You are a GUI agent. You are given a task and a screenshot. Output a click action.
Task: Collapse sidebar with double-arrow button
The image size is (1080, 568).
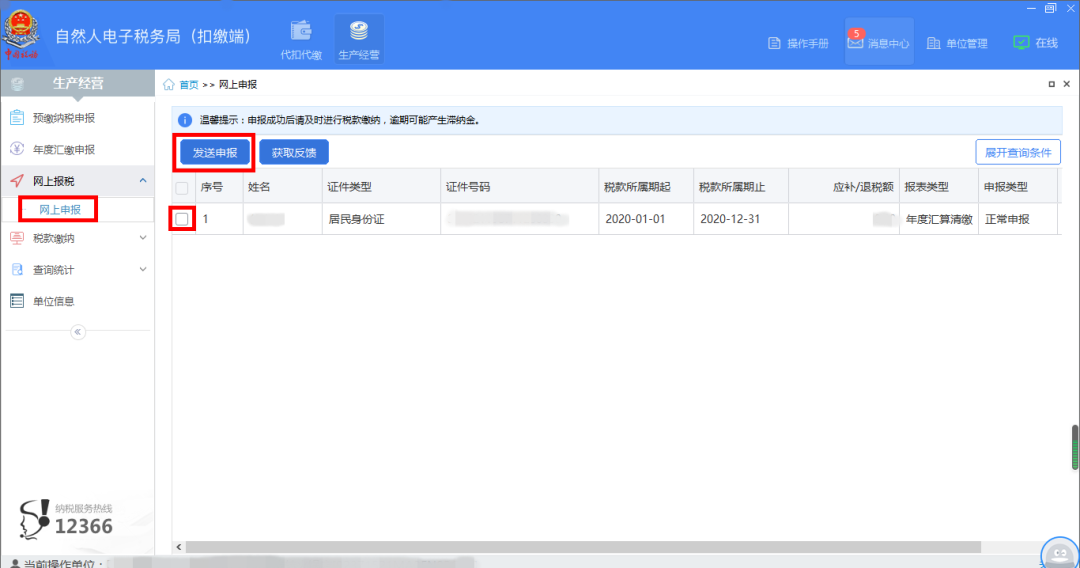tap(78, 332)
